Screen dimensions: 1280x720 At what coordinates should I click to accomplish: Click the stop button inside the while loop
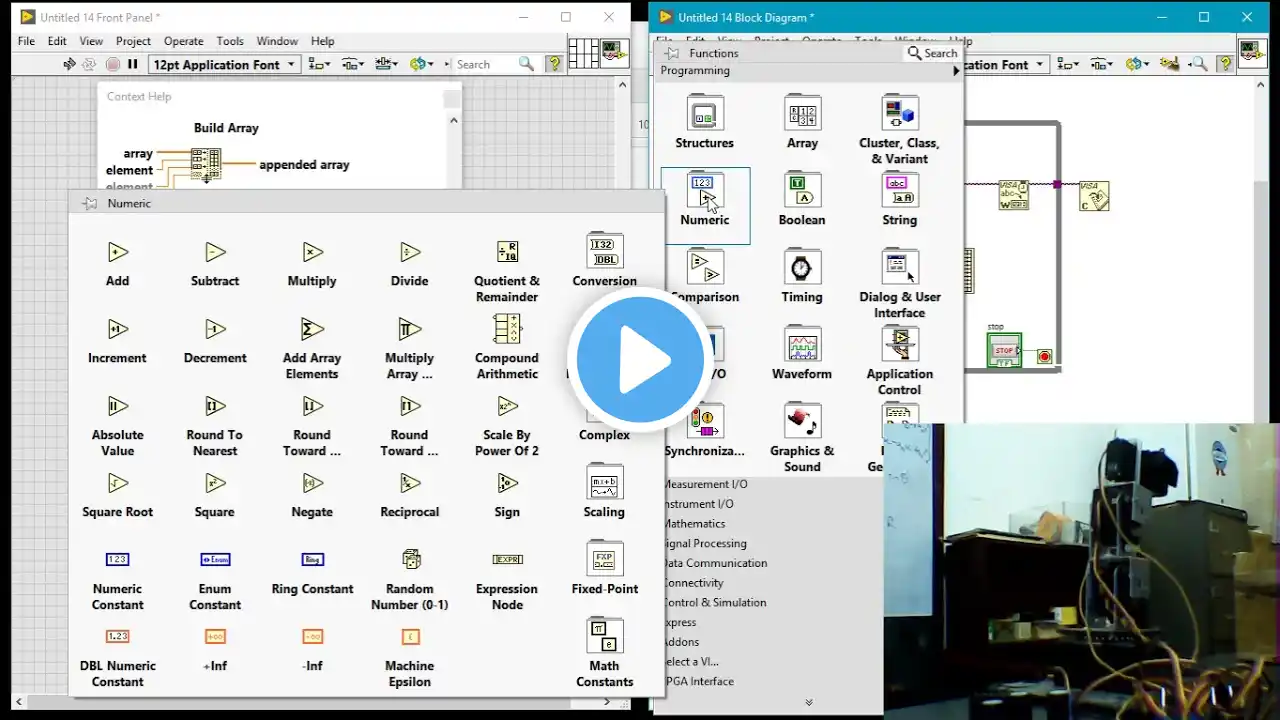[1004, 350]
